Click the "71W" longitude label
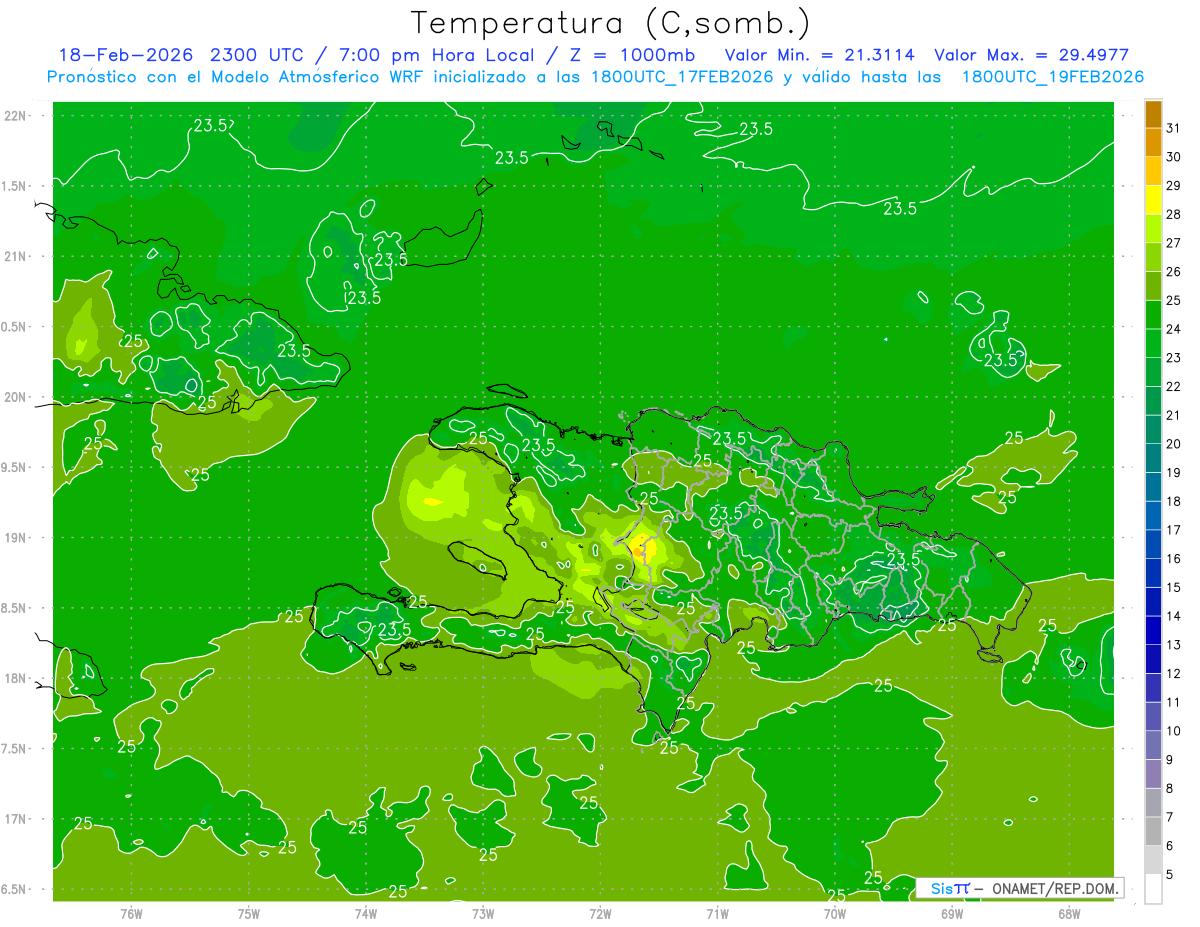Image resolution: width=1200 pixels, height=927 pixels. point(717,913)
